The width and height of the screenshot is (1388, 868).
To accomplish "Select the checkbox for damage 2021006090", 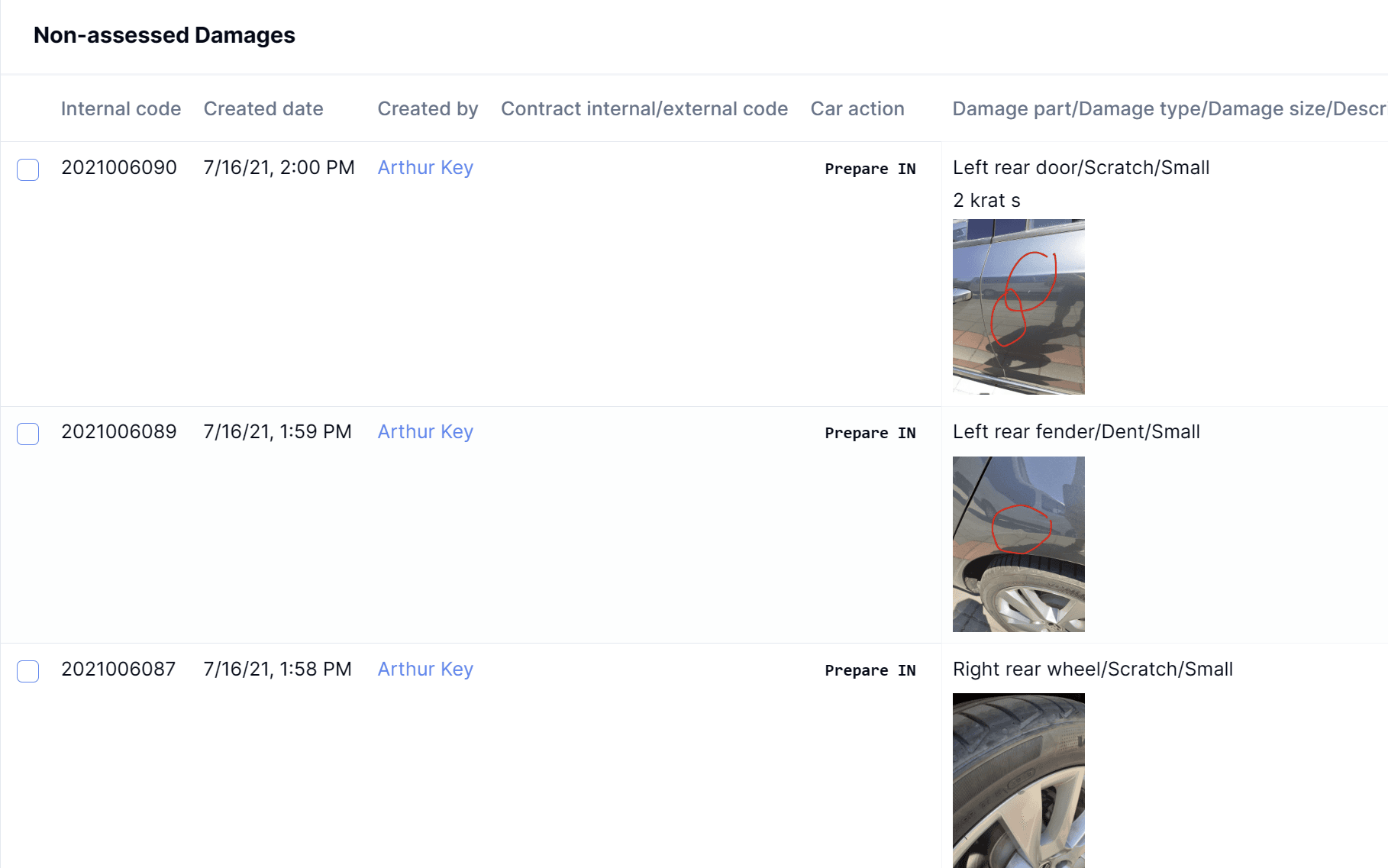I will (28, 169).
